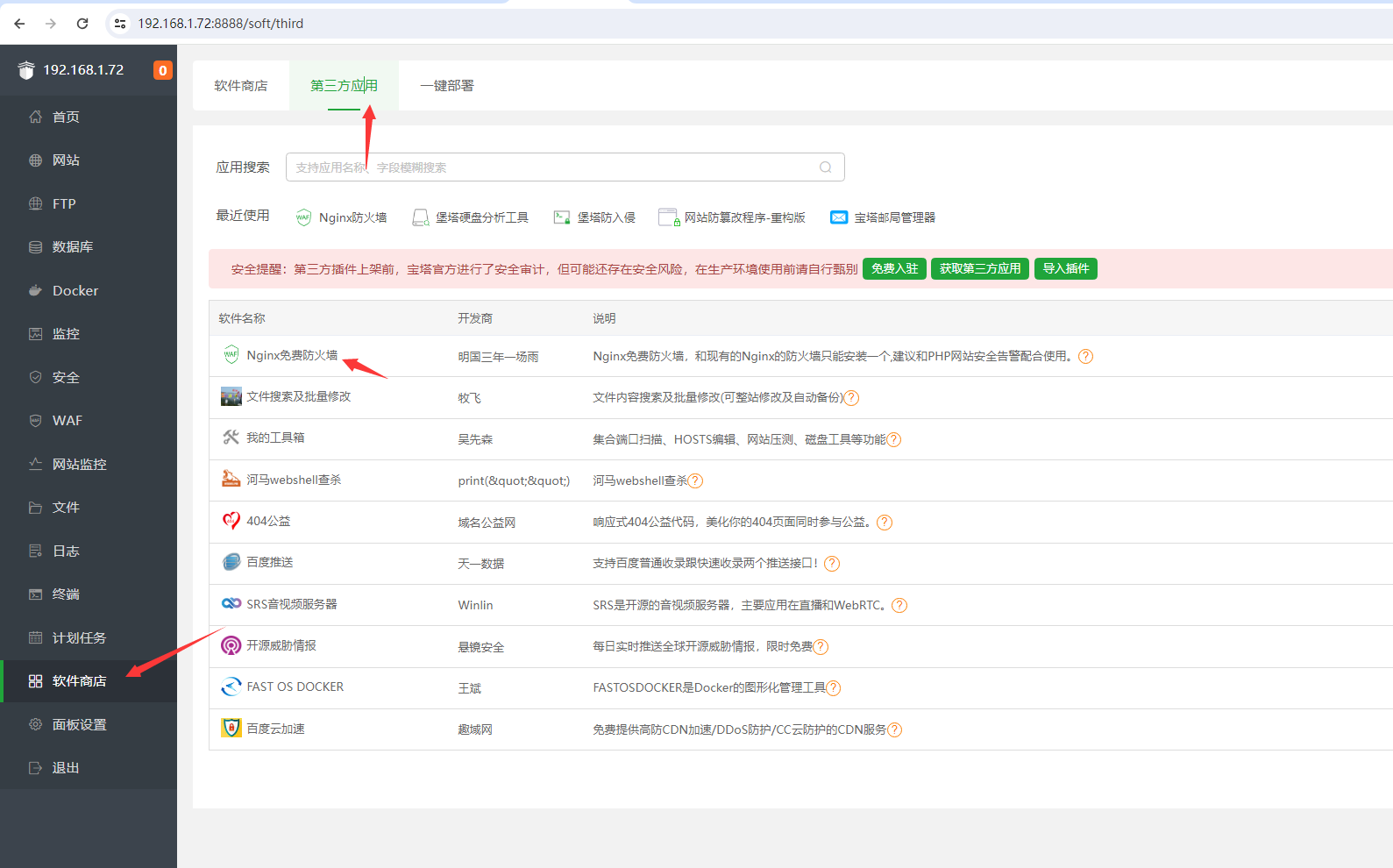Screen dimensions: 1393x868
Task: Click the 导入插件 button
Action: click(x=1066, y=268)
